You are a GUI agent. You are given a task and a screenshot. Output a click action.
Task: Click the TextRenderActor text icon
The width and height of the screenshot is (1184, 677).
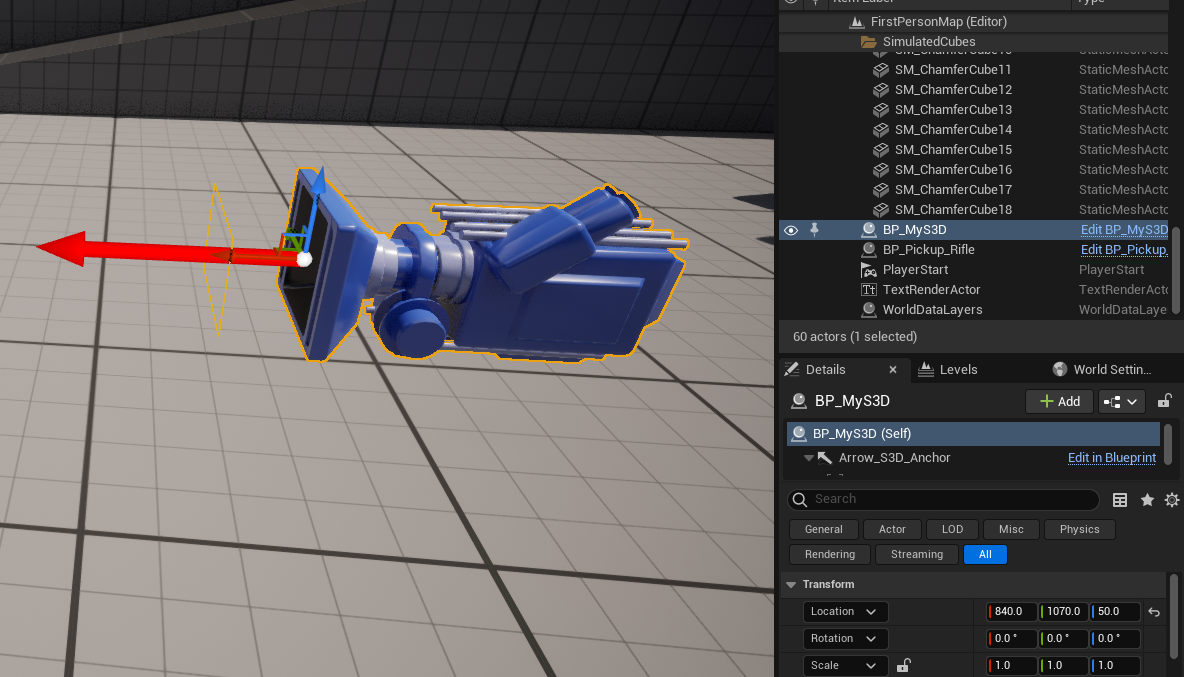click(x=869, y=290)
